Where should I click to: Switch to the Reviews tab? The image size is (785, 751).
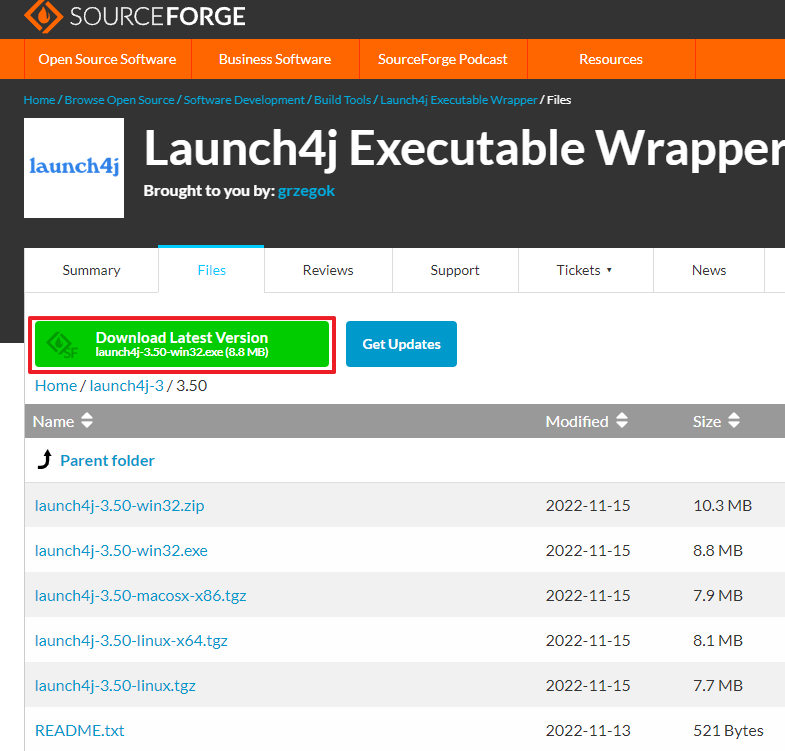328,270
